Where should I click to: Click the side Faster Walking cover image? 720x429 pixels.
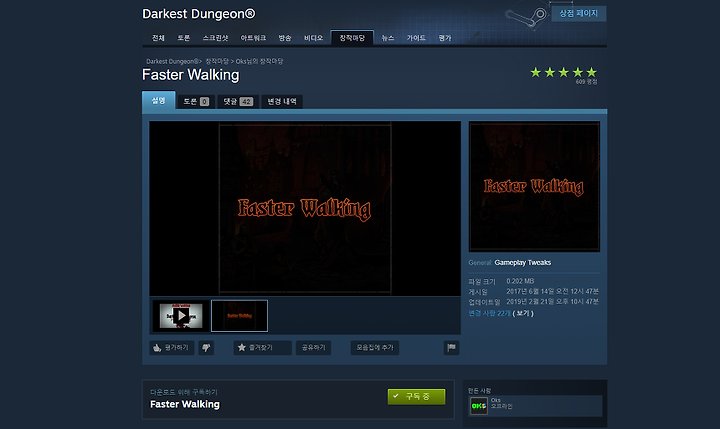click(534, 186)
